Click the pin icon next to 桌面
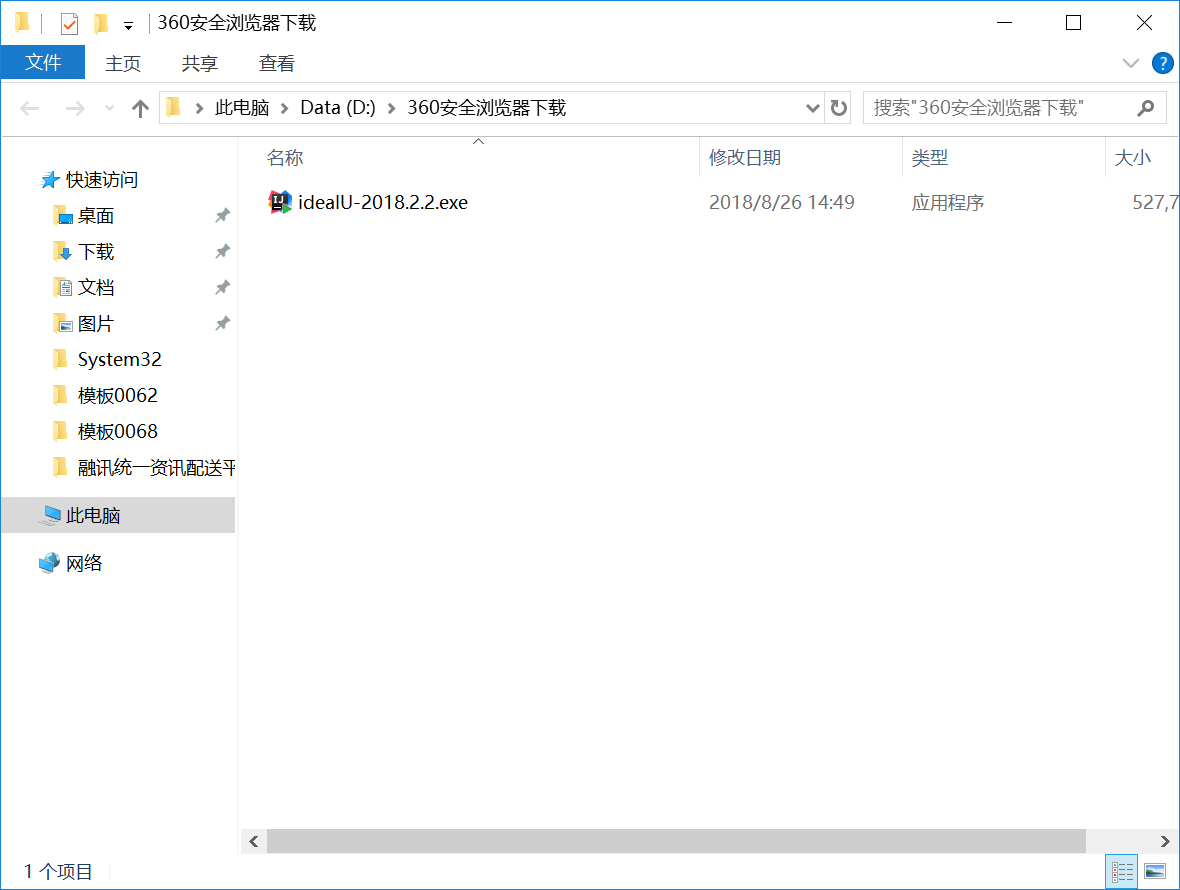 tap(222, 216)
